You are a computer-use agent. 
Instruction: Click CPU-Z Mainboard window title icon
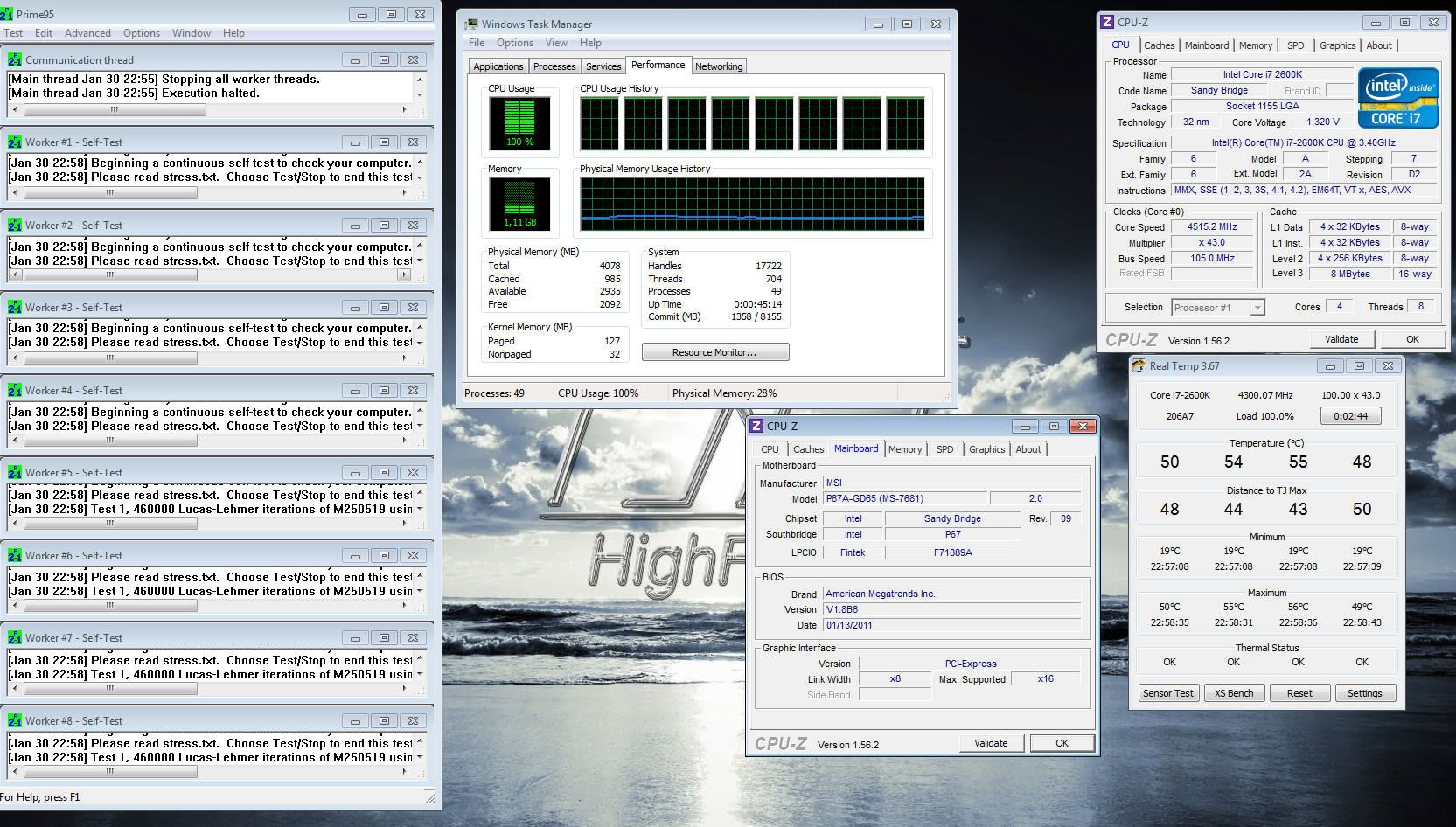click(756, 426)
